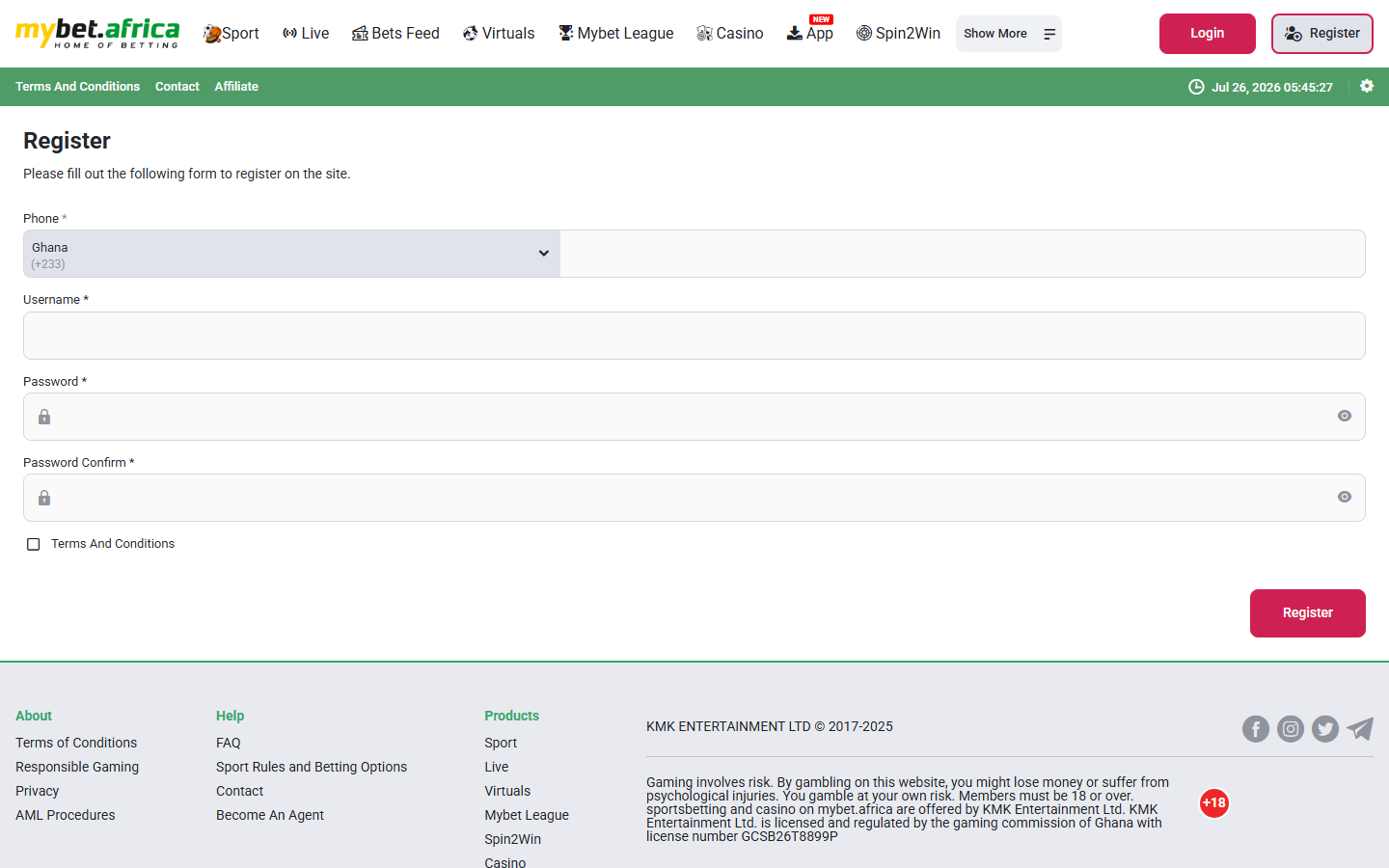Focus the Password Confirm input field

click(x=694, y=498)
